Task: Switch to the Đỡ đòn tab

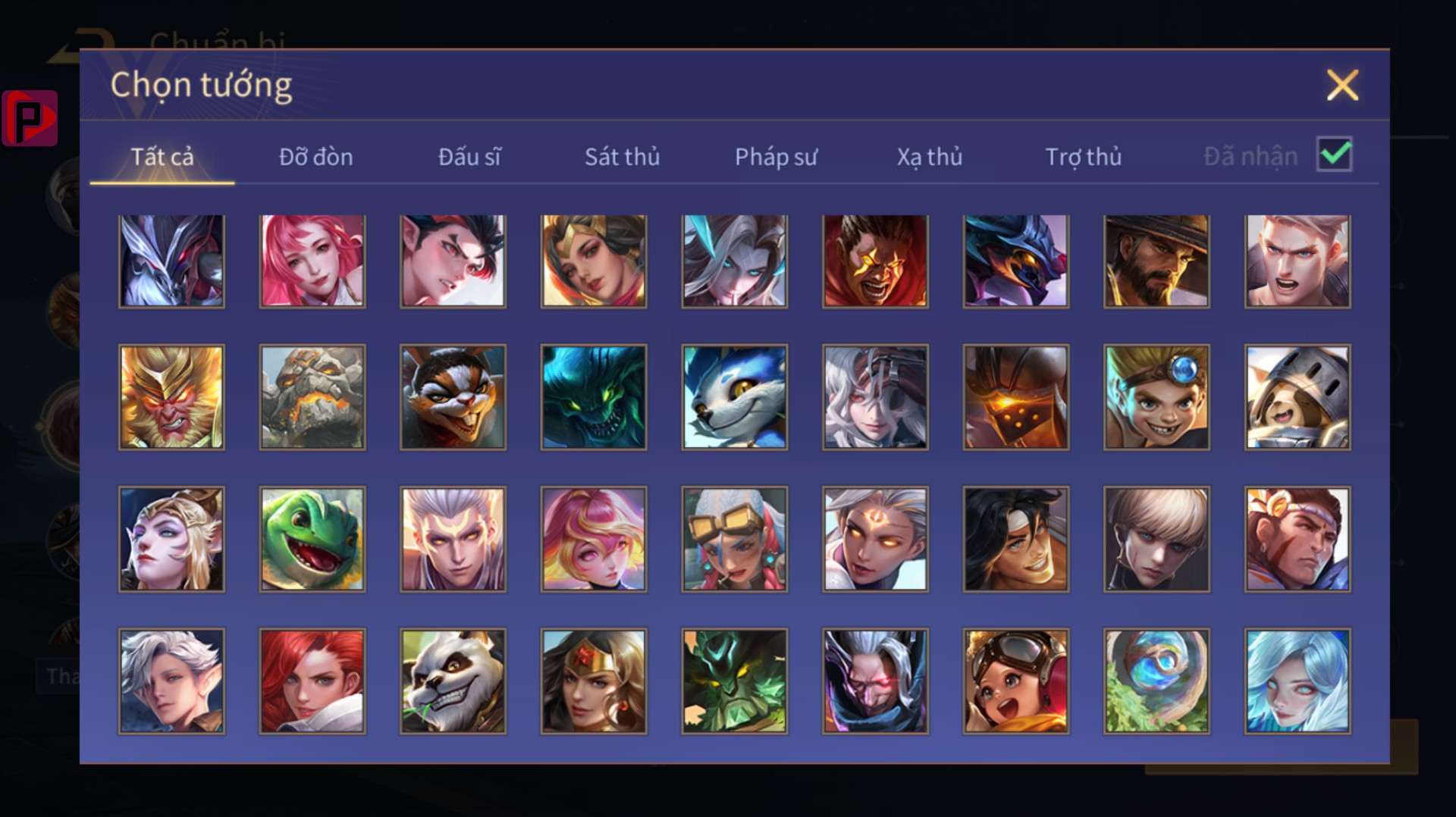Action: 316,157
